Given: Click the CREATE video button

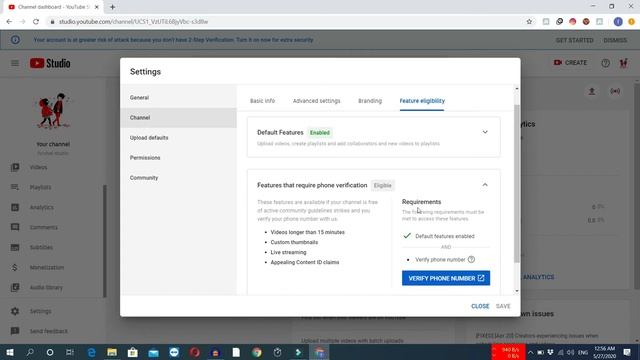Looking at the screenshot, I should (570, 63).
